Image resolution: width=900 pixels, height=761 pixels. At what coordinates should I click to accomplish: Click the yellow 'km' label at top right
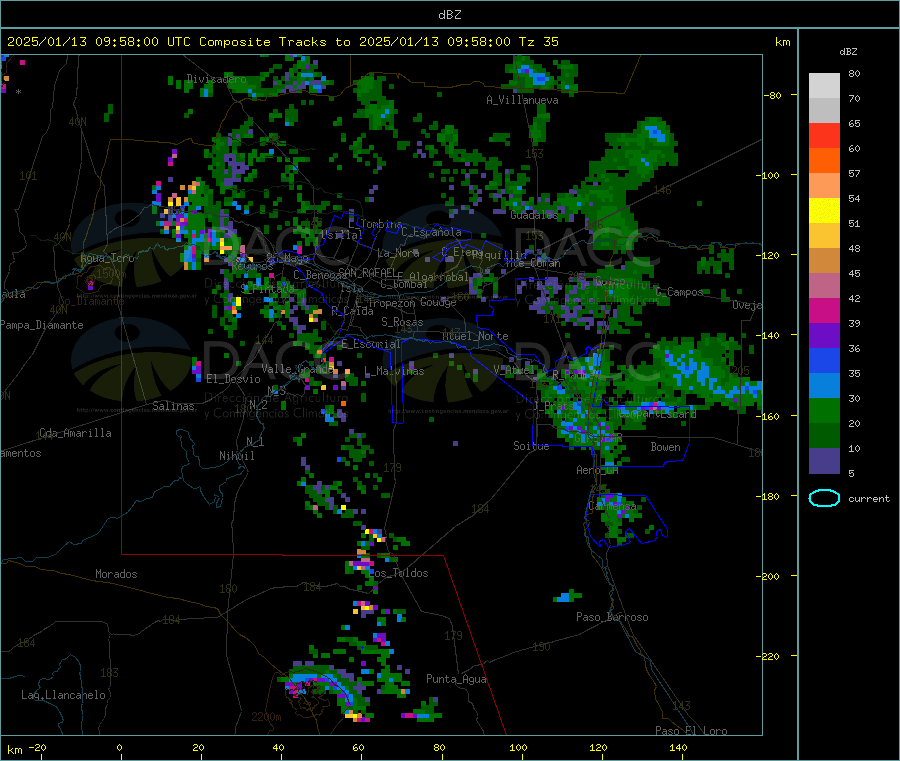(782, 42)
